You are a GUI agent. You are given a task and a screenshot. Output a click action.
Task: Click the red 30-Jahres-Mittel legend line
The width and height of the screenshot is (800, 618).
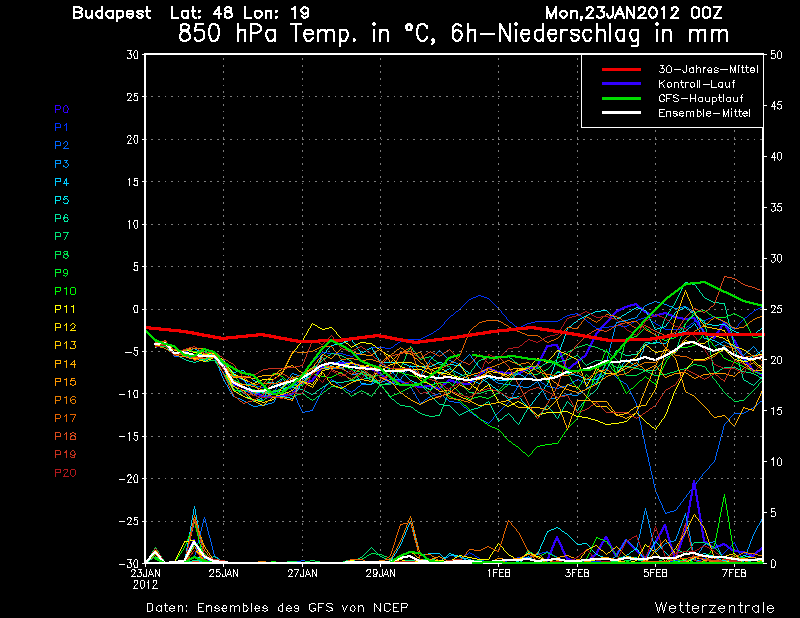click(625, 70)
